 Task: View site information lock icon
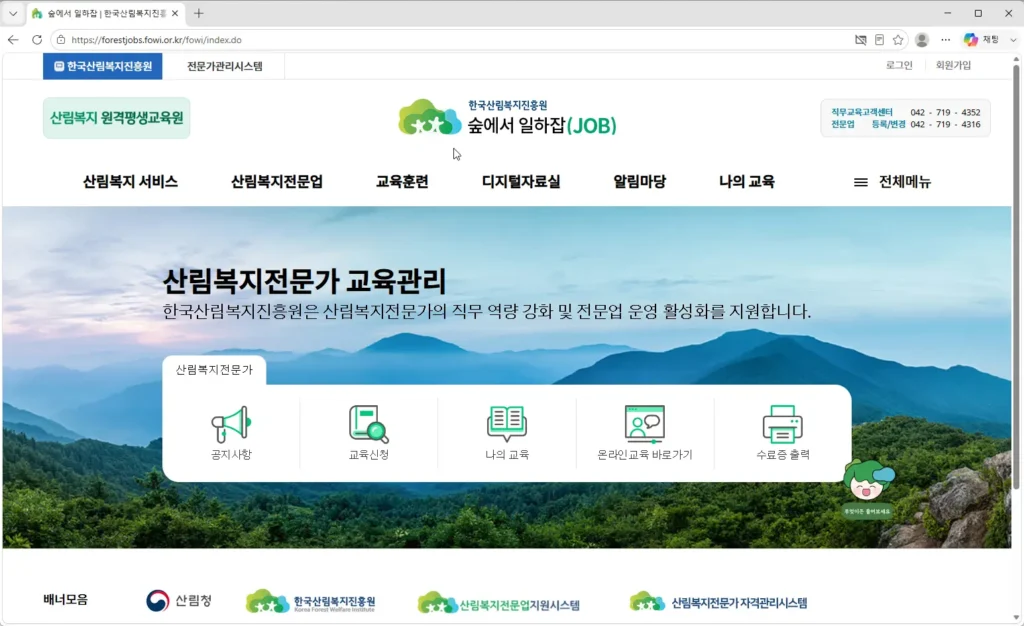click(x=61, y=40)
